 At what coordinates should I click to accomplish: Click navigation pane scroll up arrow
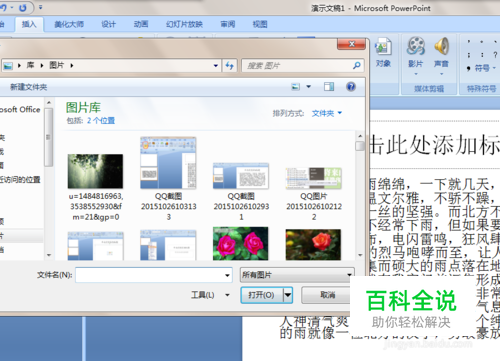(x=49, y=103)
